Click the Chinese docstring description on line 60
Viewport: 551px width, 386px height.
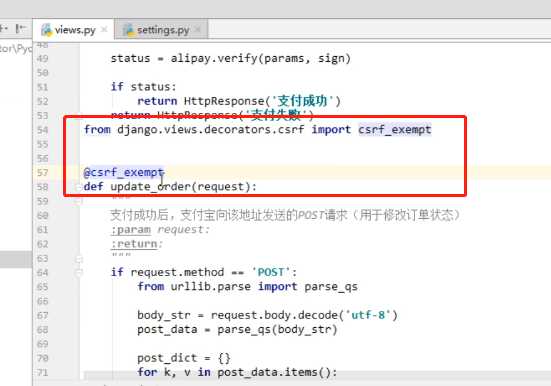pos(285,215)
